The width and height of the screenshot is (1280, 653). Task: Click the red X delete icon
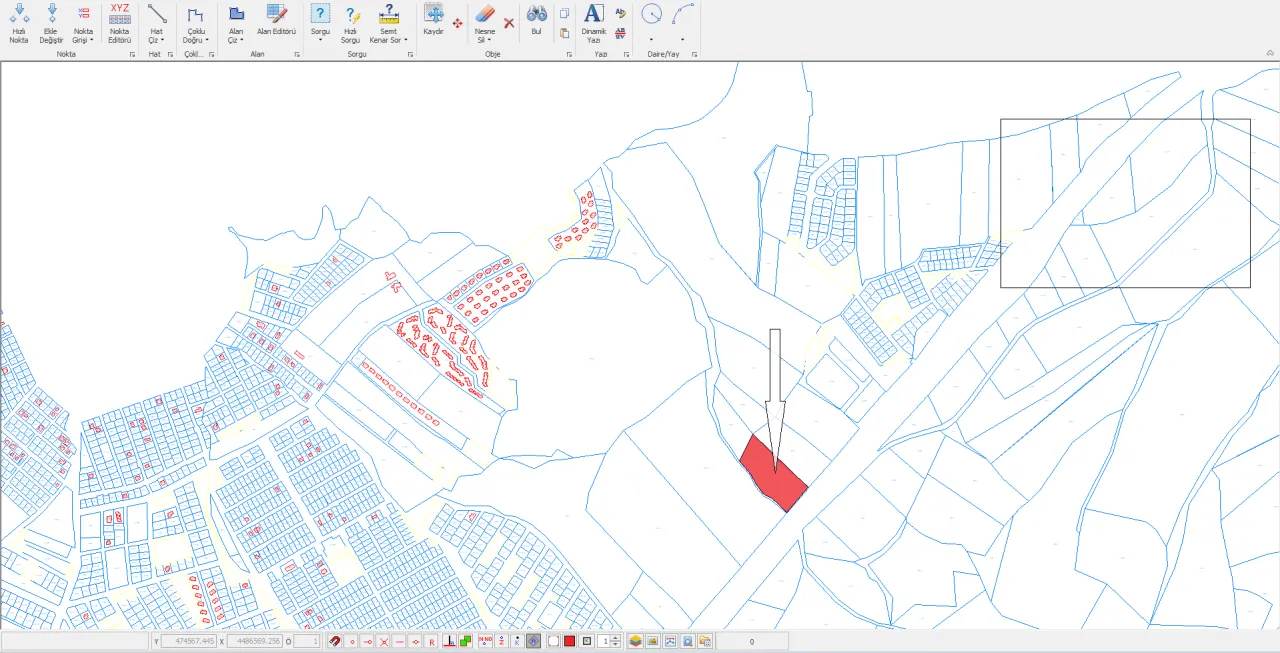509,22
